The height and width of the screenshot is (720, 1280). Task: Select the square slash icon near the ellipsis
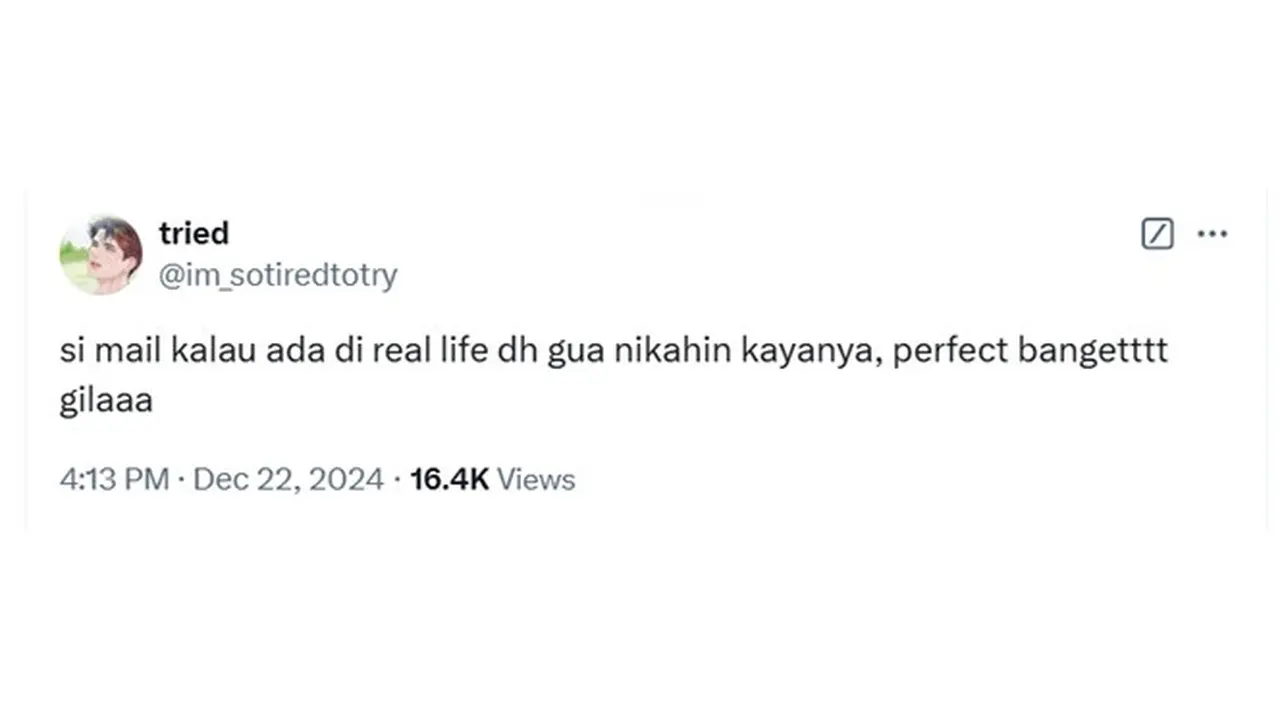[1157, 233]
